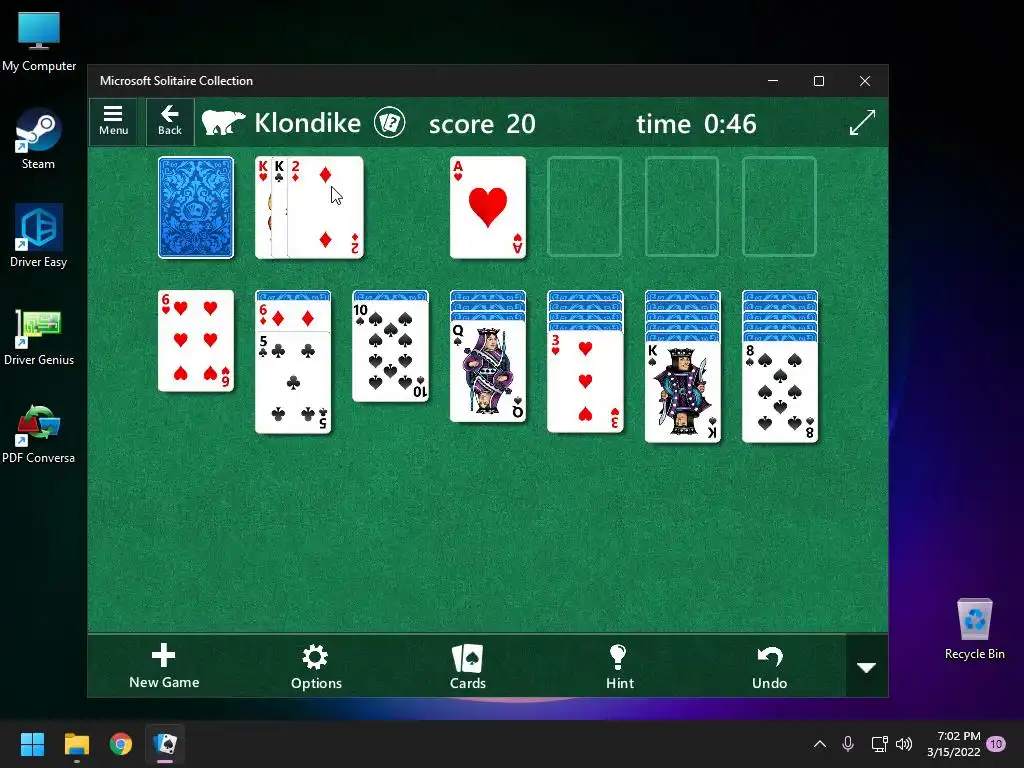The width and height of the screenshot is (1024, 768).
Task: Draw from the blue stock pile
Action: [196, 208]
